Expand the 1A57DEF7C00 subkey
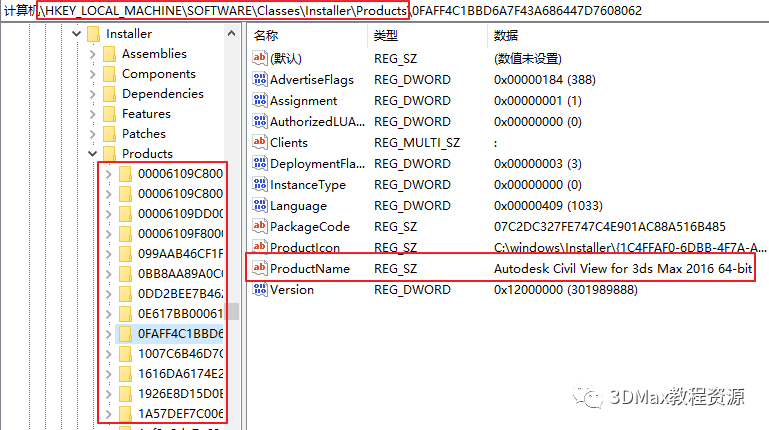This screenshot has width=769, height=430. point(109,414)
